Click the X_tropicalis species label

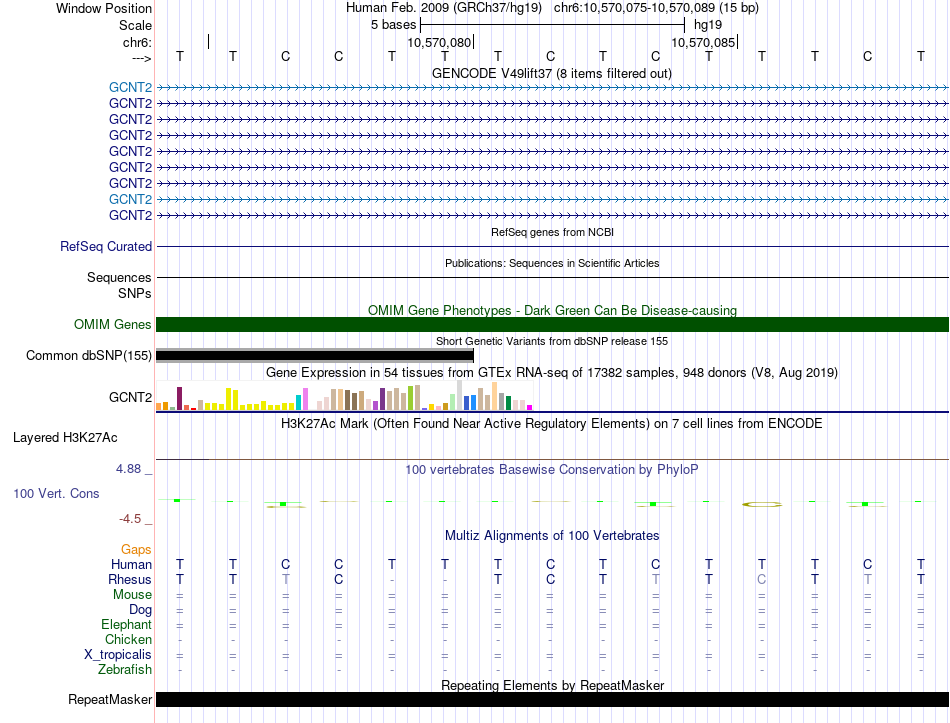click(x=118, y=655)
